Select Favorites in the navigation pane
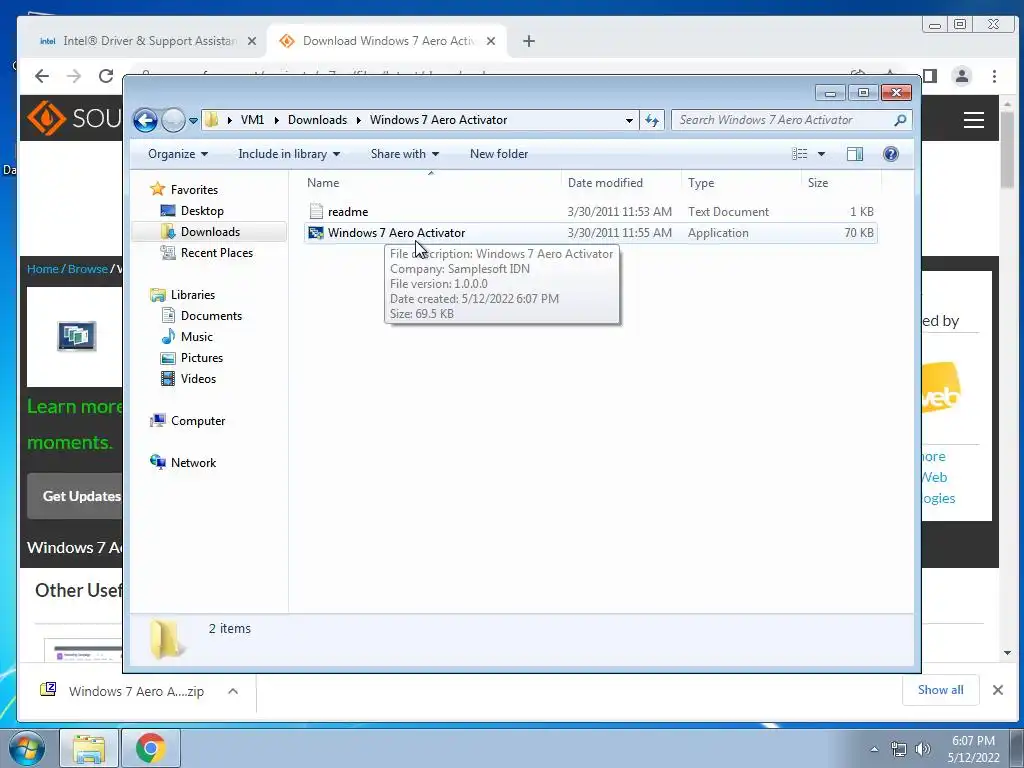The image size is (1024, 768). [194, 189]
